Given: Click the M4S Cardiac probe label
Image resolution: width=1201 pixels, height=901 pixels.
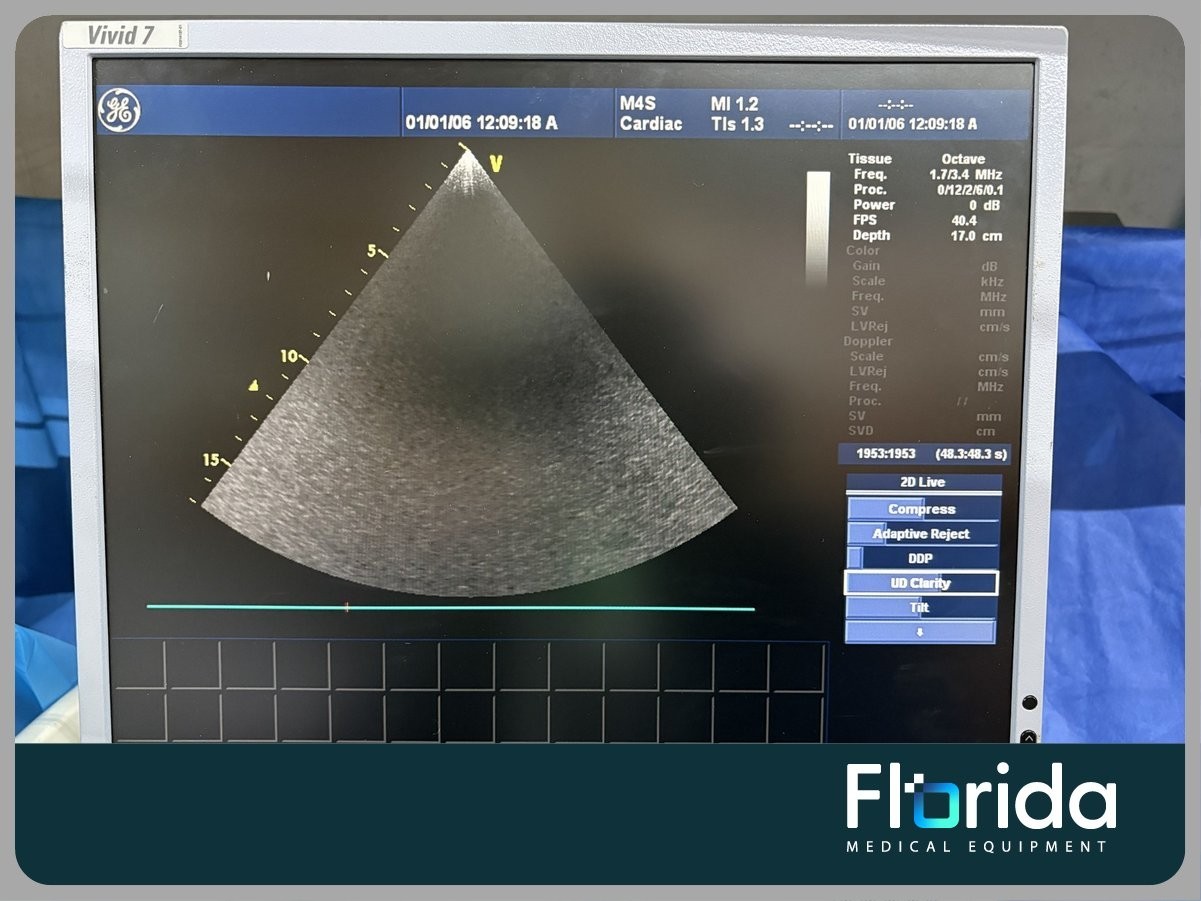Looking at the screenshot, I should [x=650, y=114].
